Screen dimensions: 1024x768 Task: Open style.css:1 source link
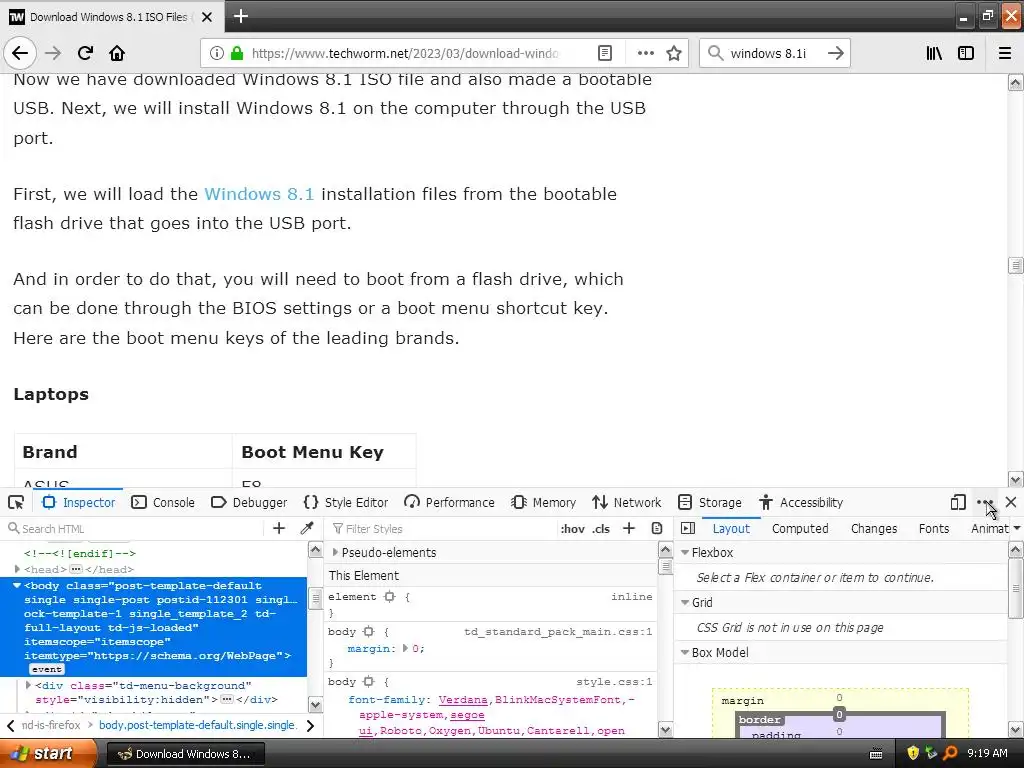click(x=614, y=681)
